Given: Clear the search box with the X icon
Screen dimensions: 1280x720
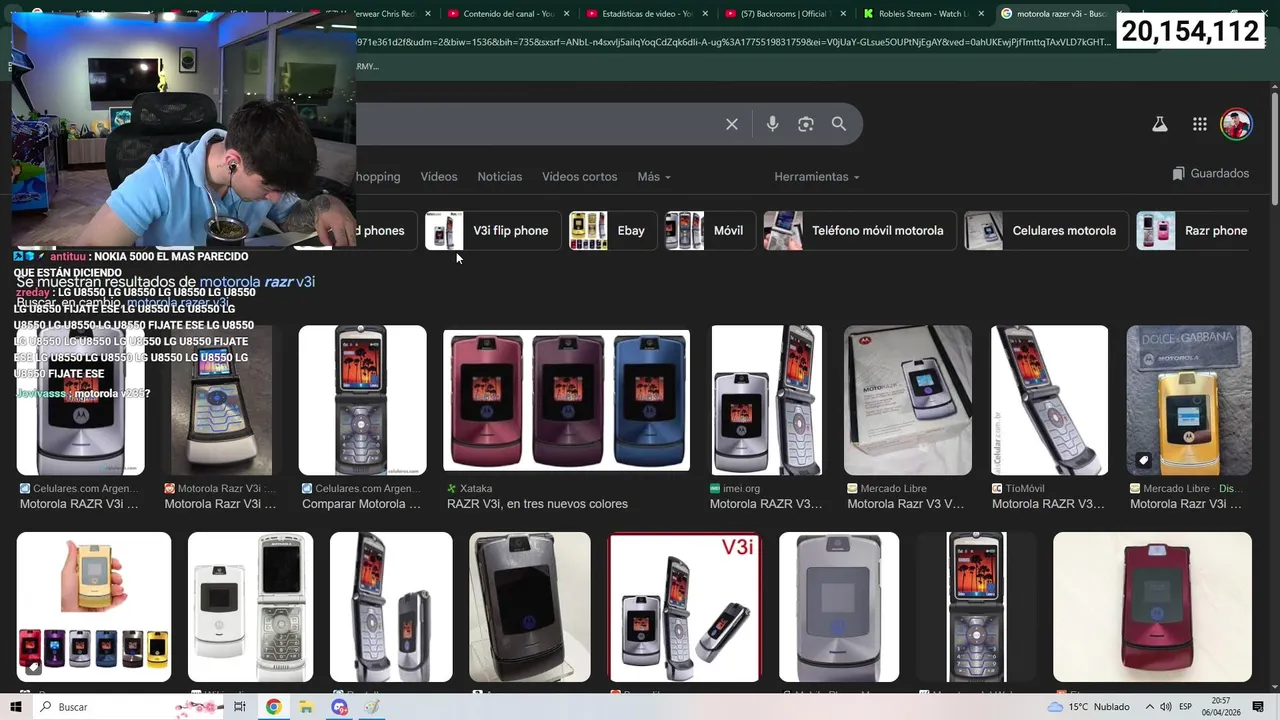Looking at the screenshot, I should [x=732, y=124].
